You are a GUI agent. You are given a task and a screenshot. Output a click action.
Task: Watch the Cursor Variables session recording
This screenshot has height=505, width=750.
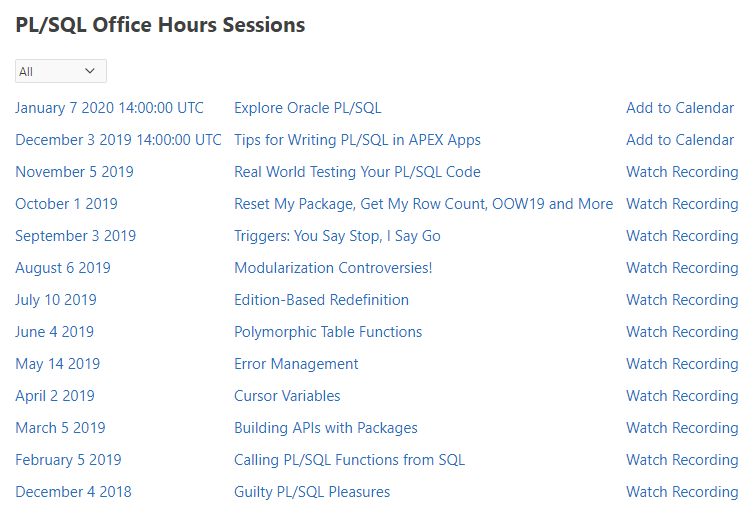click(x=681, y=396)
